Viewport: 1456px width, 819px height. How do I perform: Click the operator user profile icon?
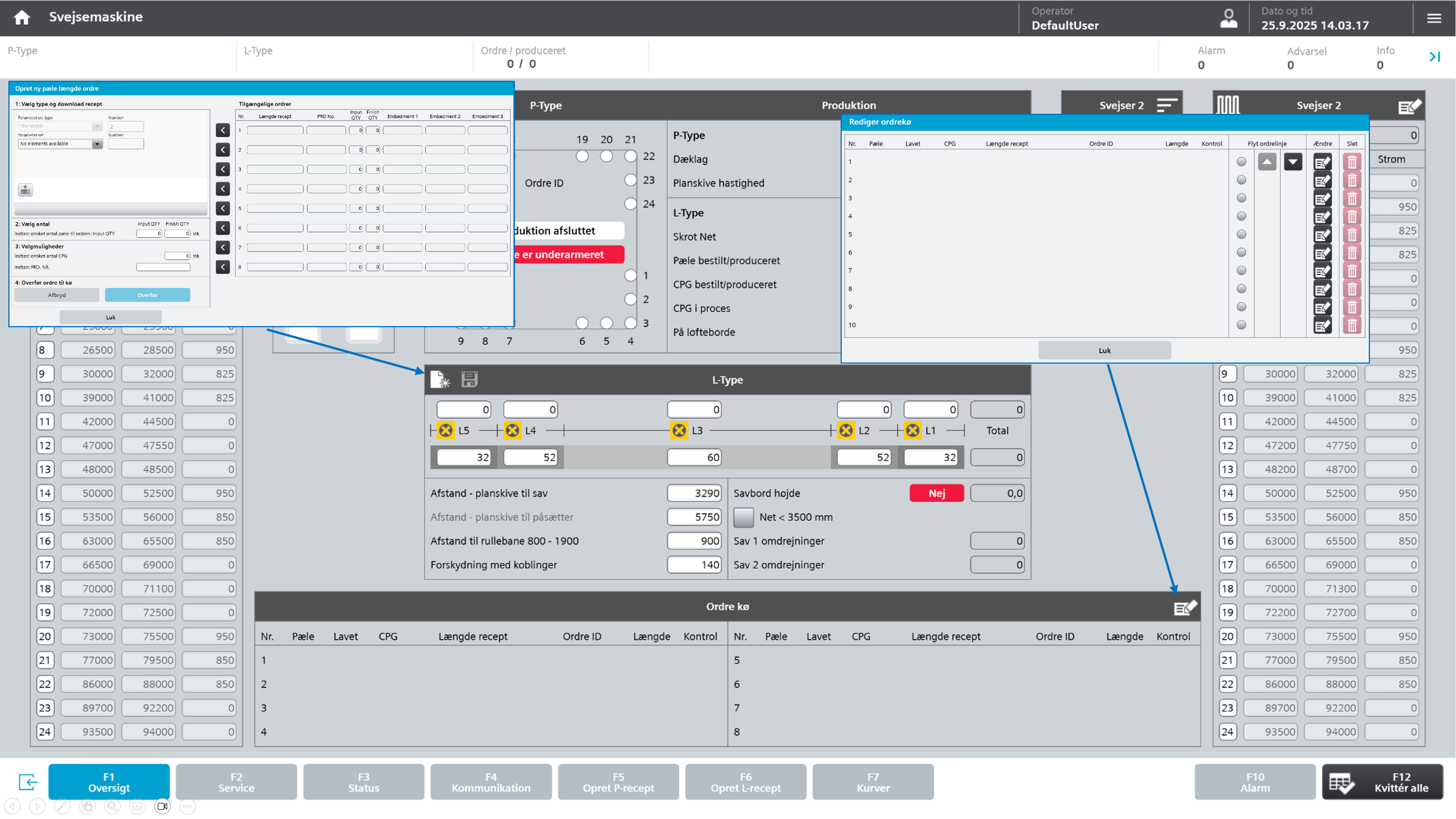1228,18
